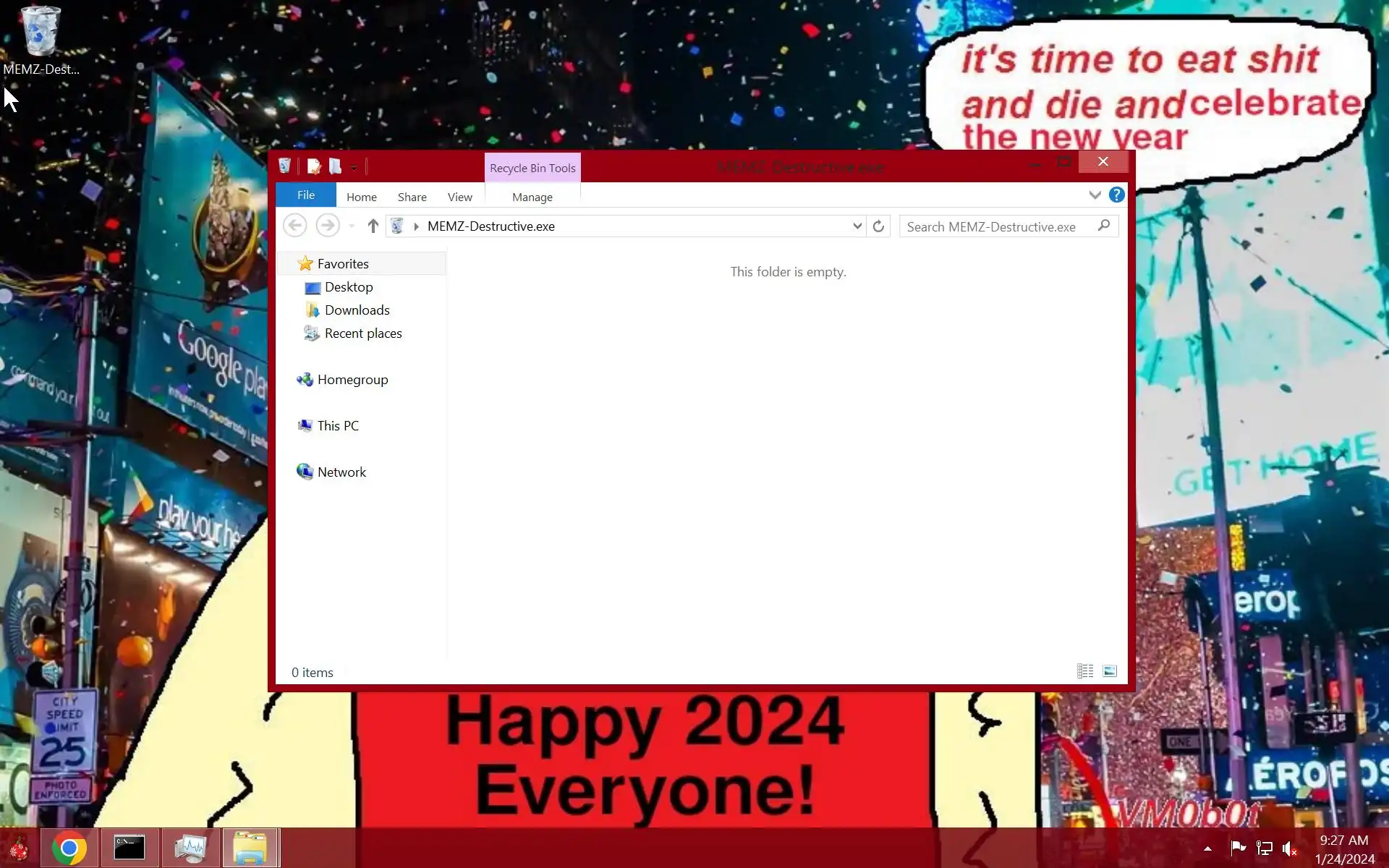Image resolution: width=1389 pixels, height=868 pixels.
Task: Open the File menu tab
Action: (x=306, y=195)
